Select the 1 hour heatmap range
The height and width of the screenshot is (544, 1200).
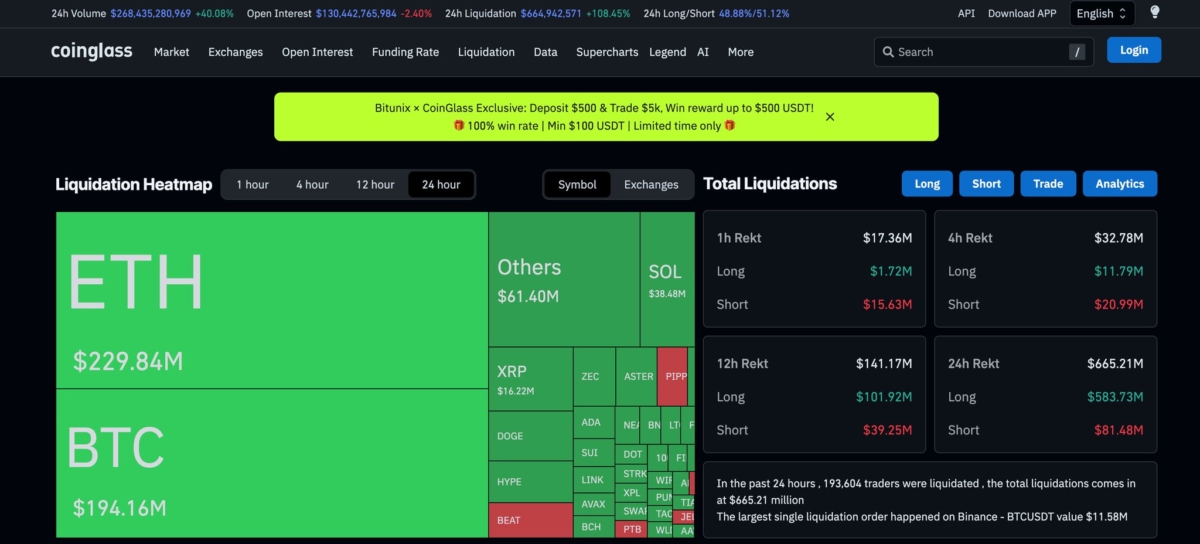252,184
